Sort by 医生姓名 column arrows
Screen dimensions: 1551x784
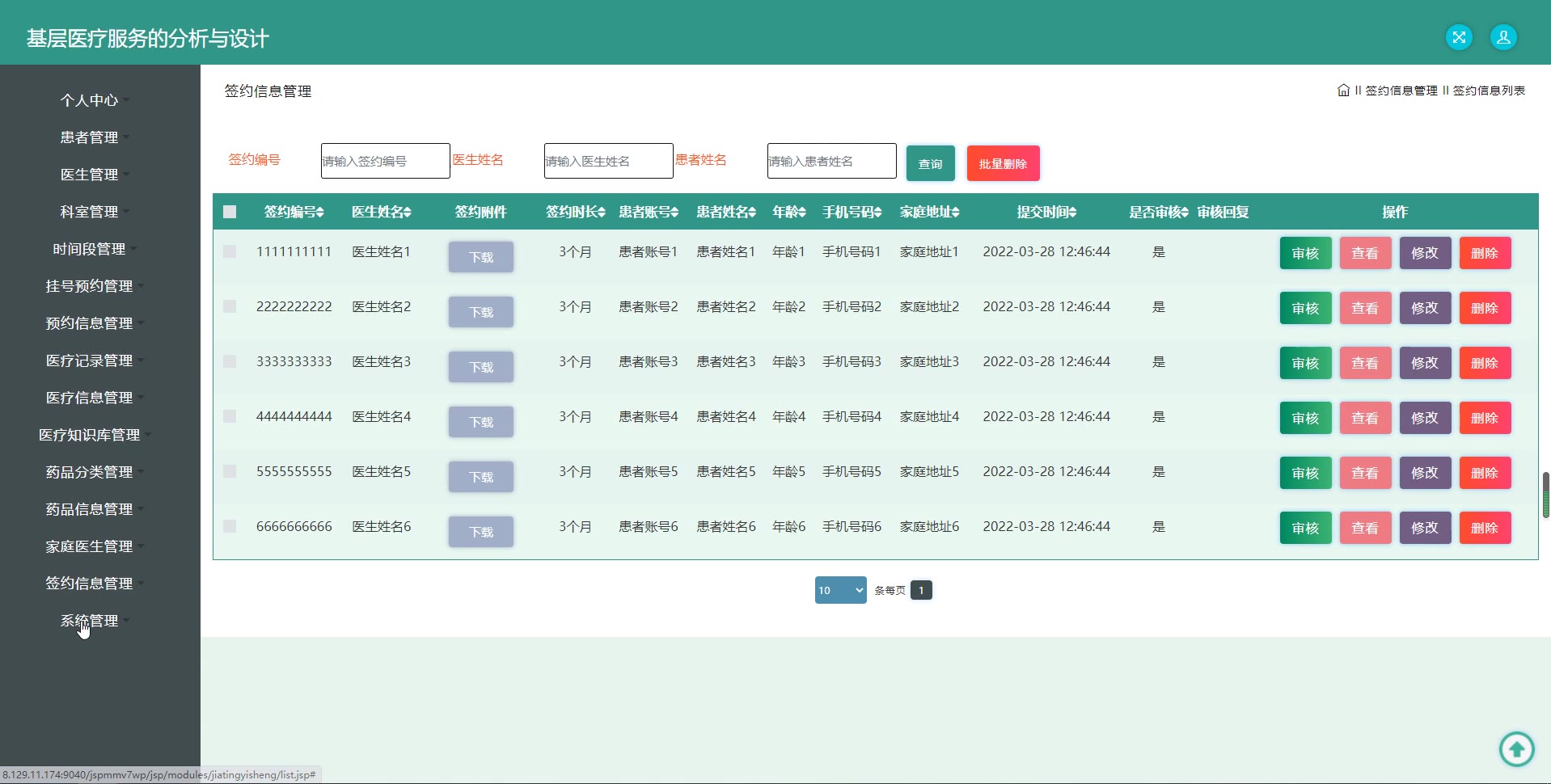pyautogui.click(x=408, y=213)
